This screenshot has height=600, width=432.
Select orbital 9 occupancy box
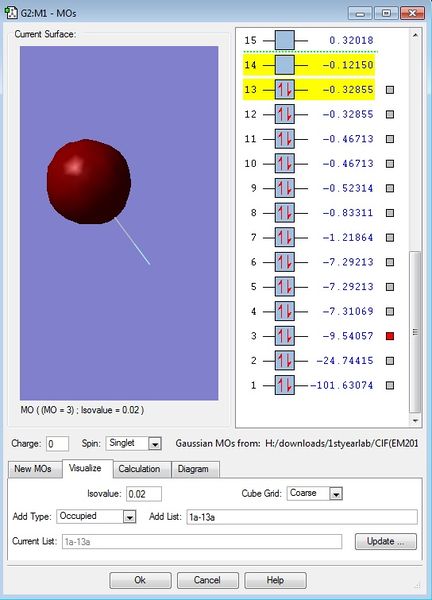point(285,188)
